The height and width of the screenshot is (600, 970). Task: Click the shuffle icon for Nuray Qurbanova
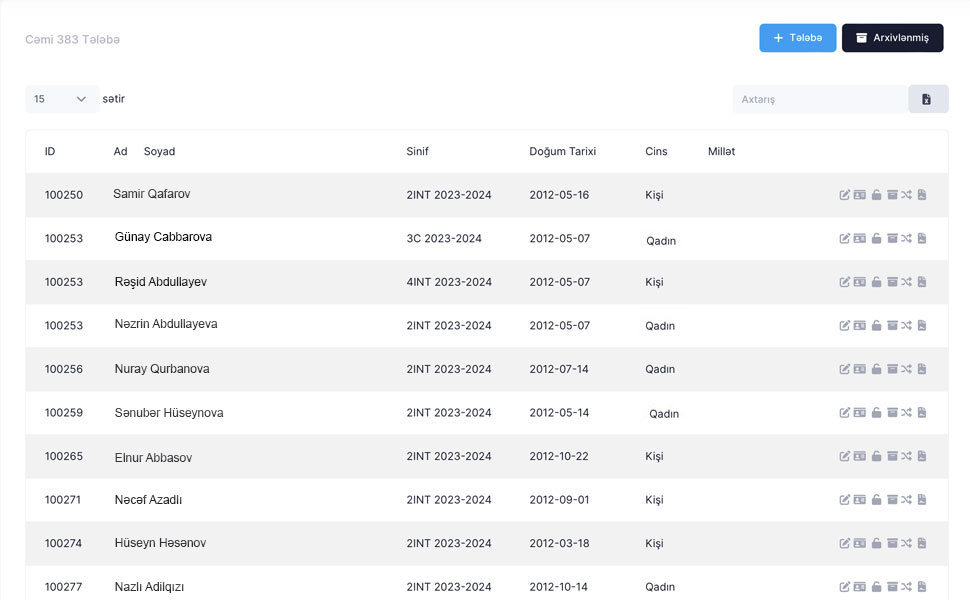click(x=906, y=369)
